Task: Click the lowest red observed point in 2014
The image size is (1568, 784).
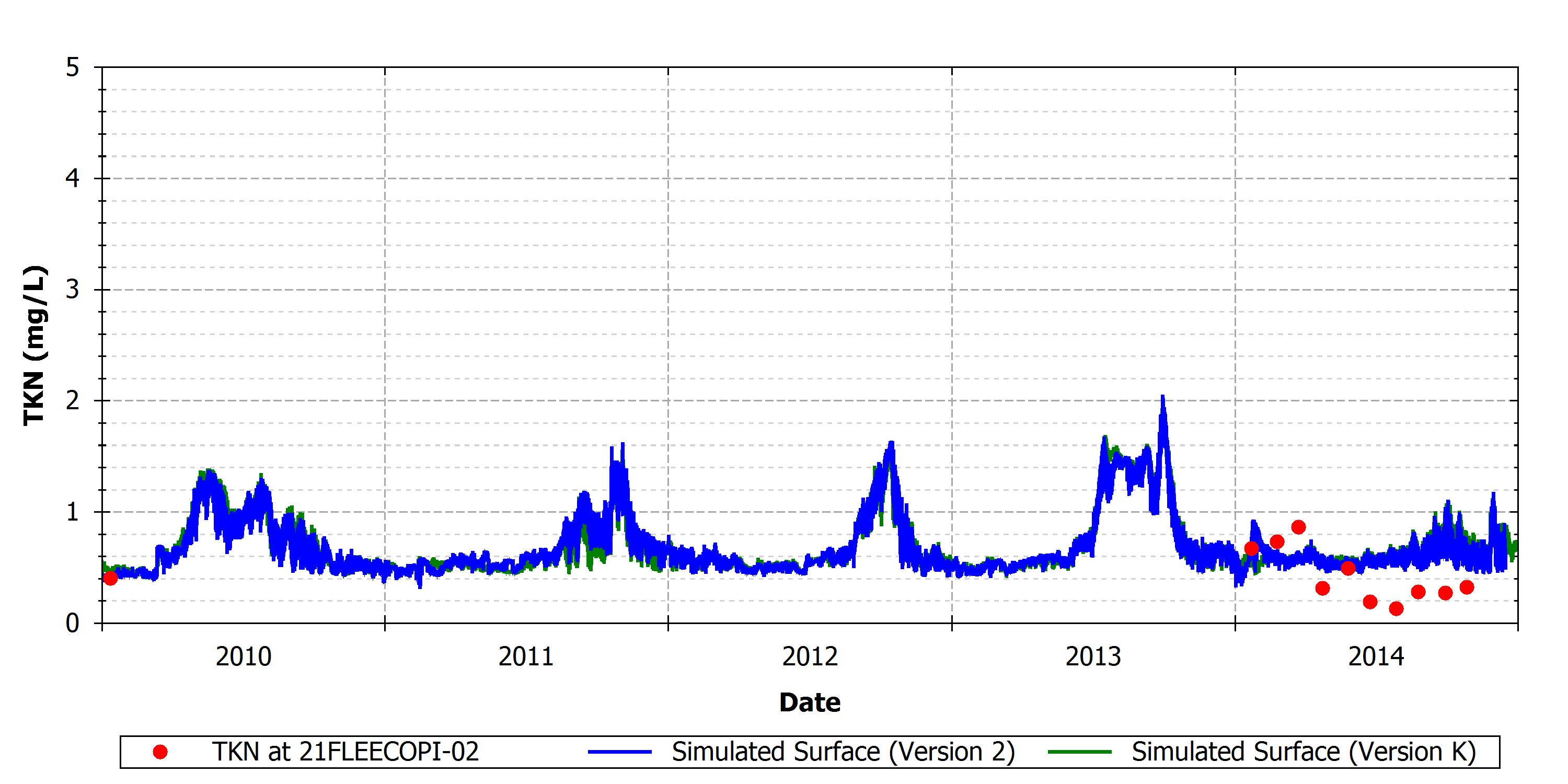Action: [1397, 609]
